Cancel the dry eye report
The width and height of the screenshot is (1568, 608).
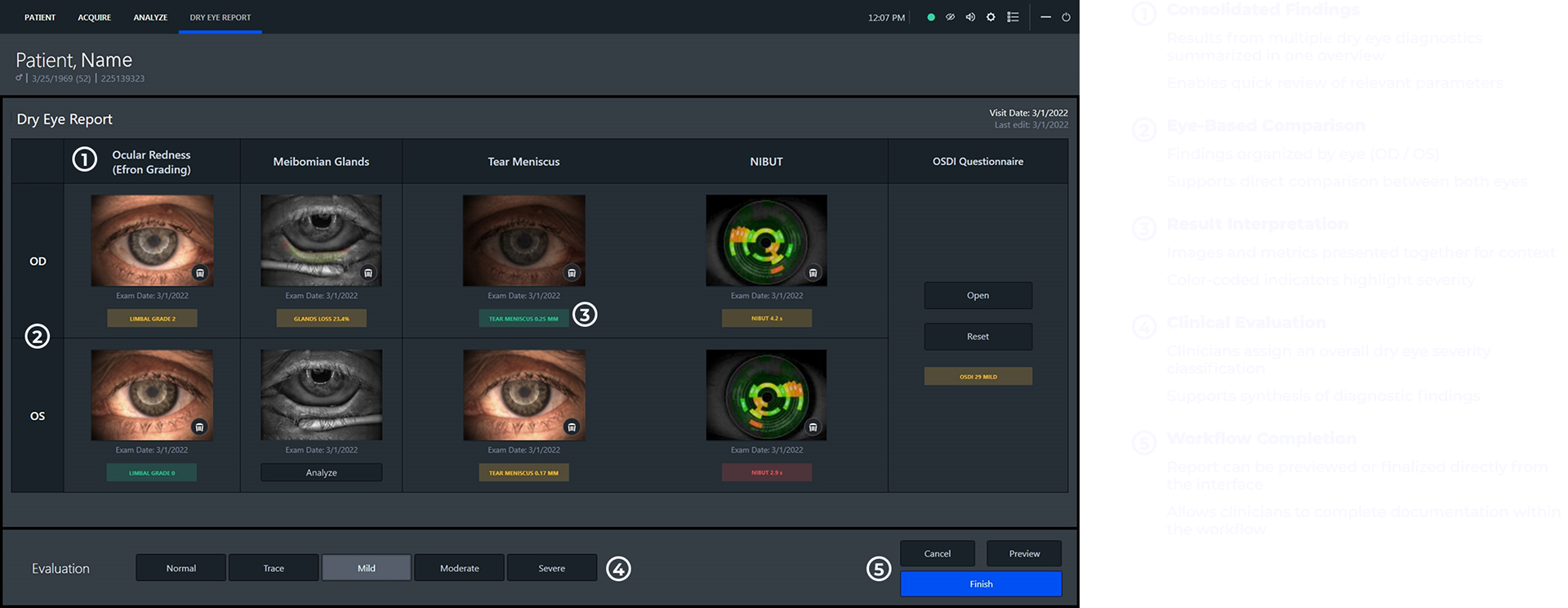pyautogui.click(x=938, y=553)
